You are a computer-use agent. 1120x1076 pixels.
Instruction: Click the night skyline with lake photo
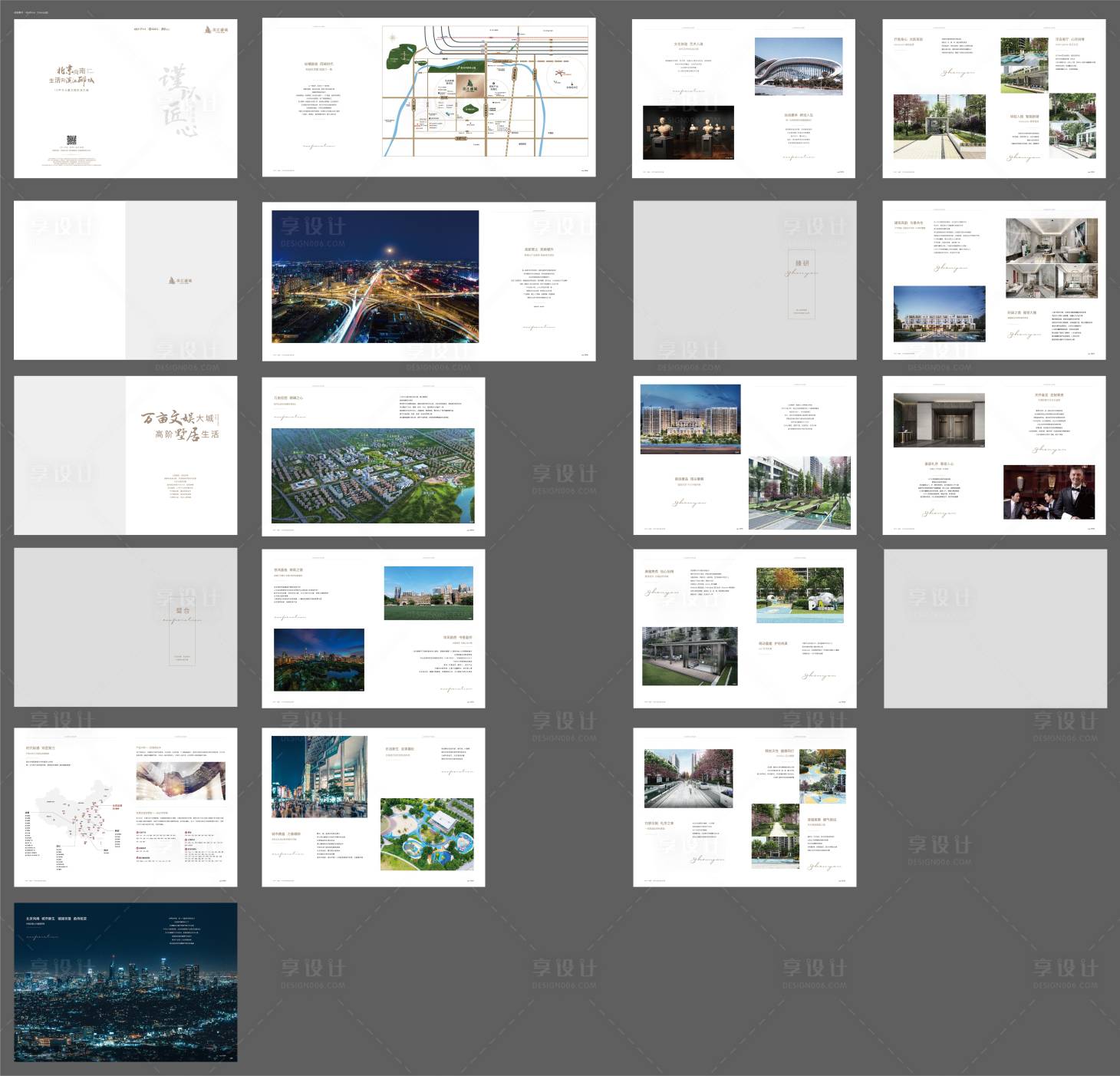319,659
